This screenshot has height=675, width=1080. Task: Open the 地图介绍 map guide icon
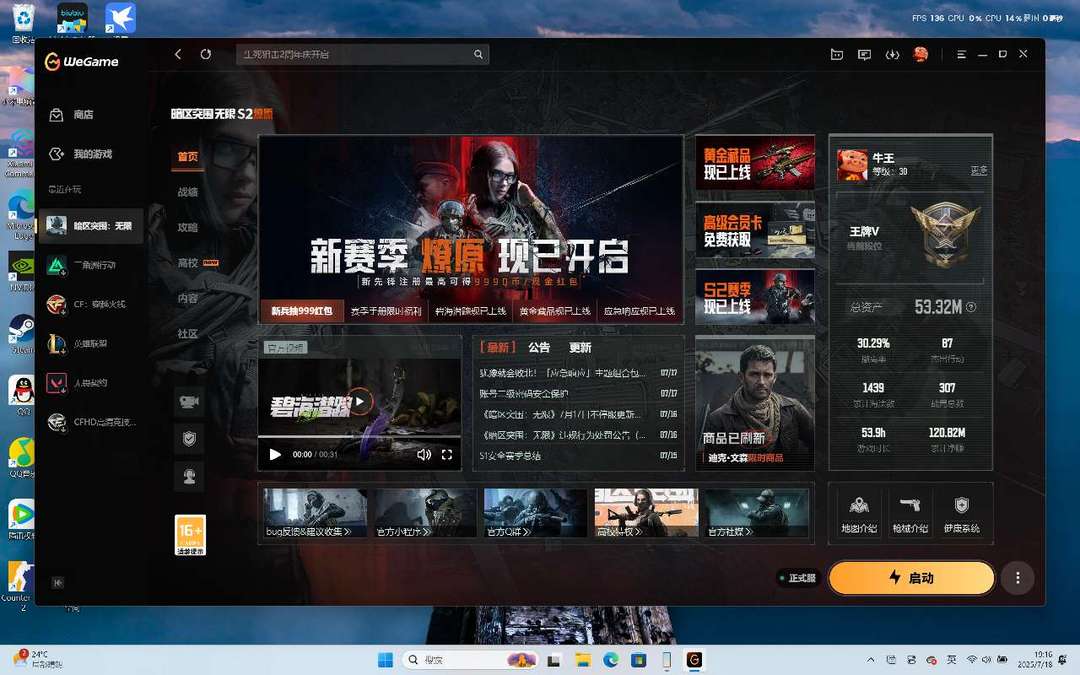click(859, 515)
